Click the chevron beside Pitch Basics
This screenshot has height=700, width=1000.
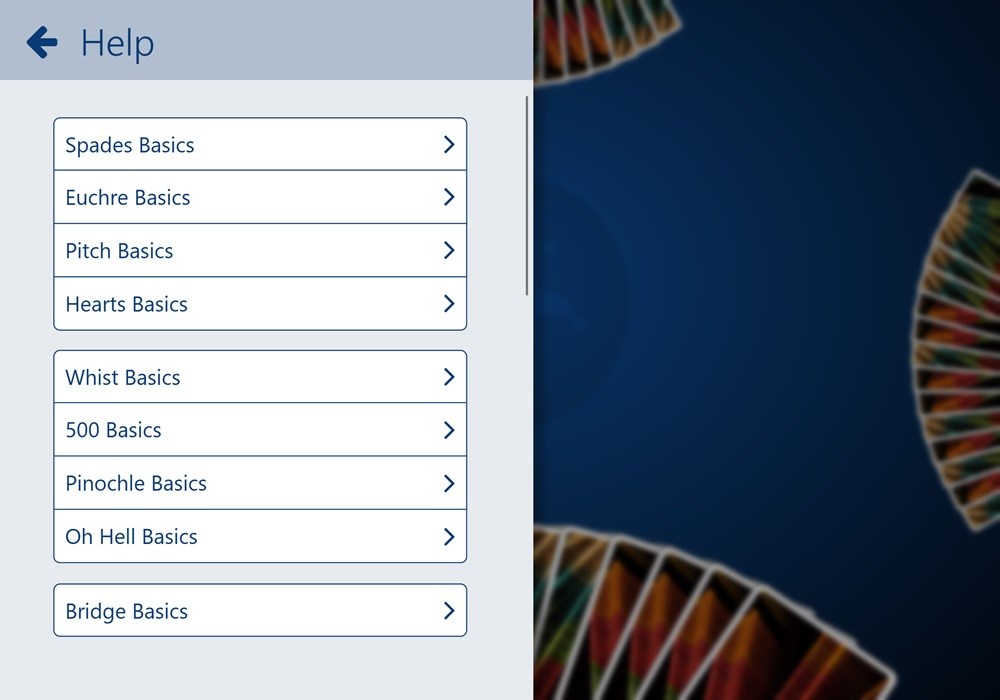tap(449, 250)
